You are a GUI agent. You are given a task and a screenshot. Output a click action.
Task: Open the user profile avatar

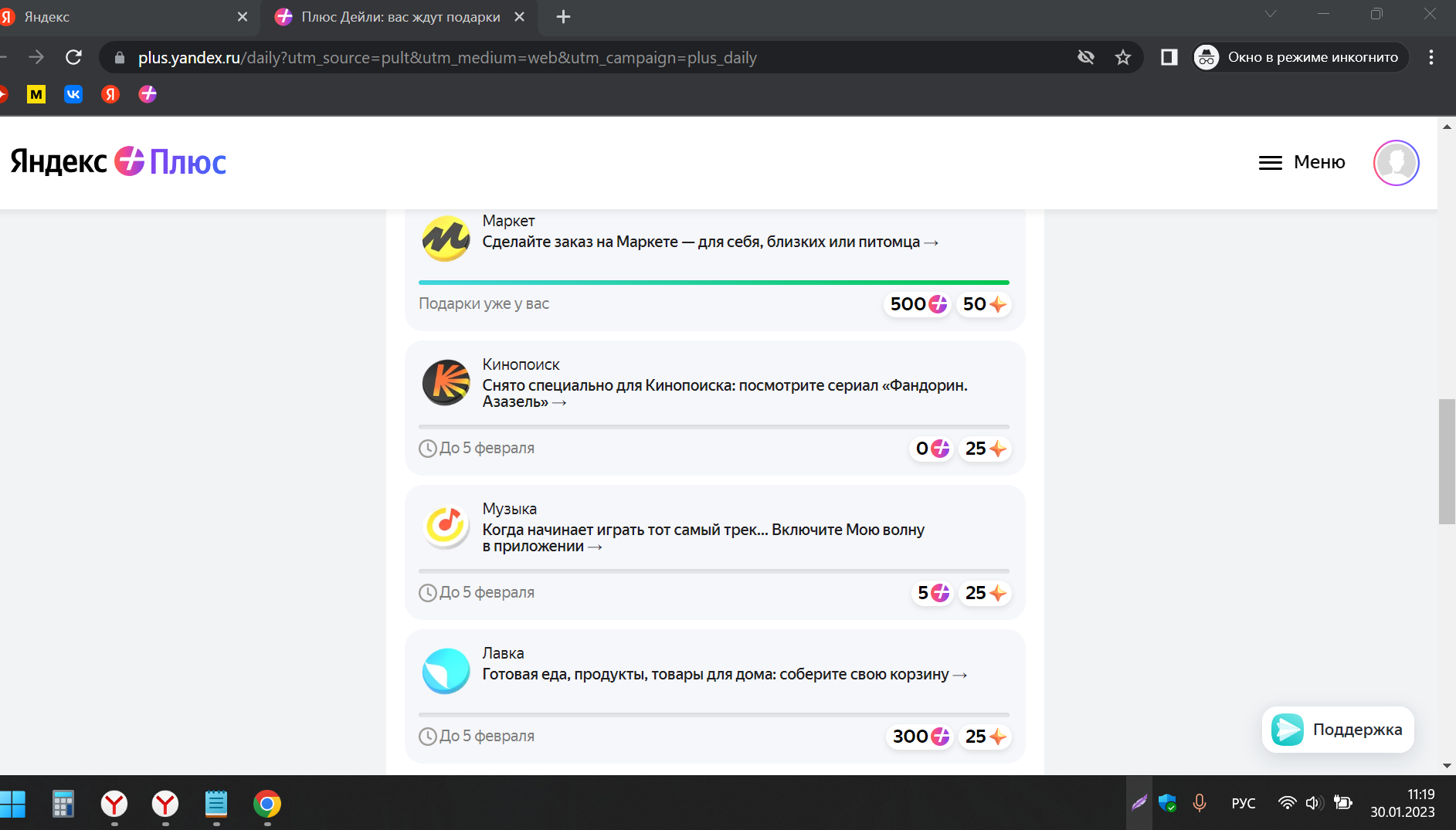[x=1396, y=162]
